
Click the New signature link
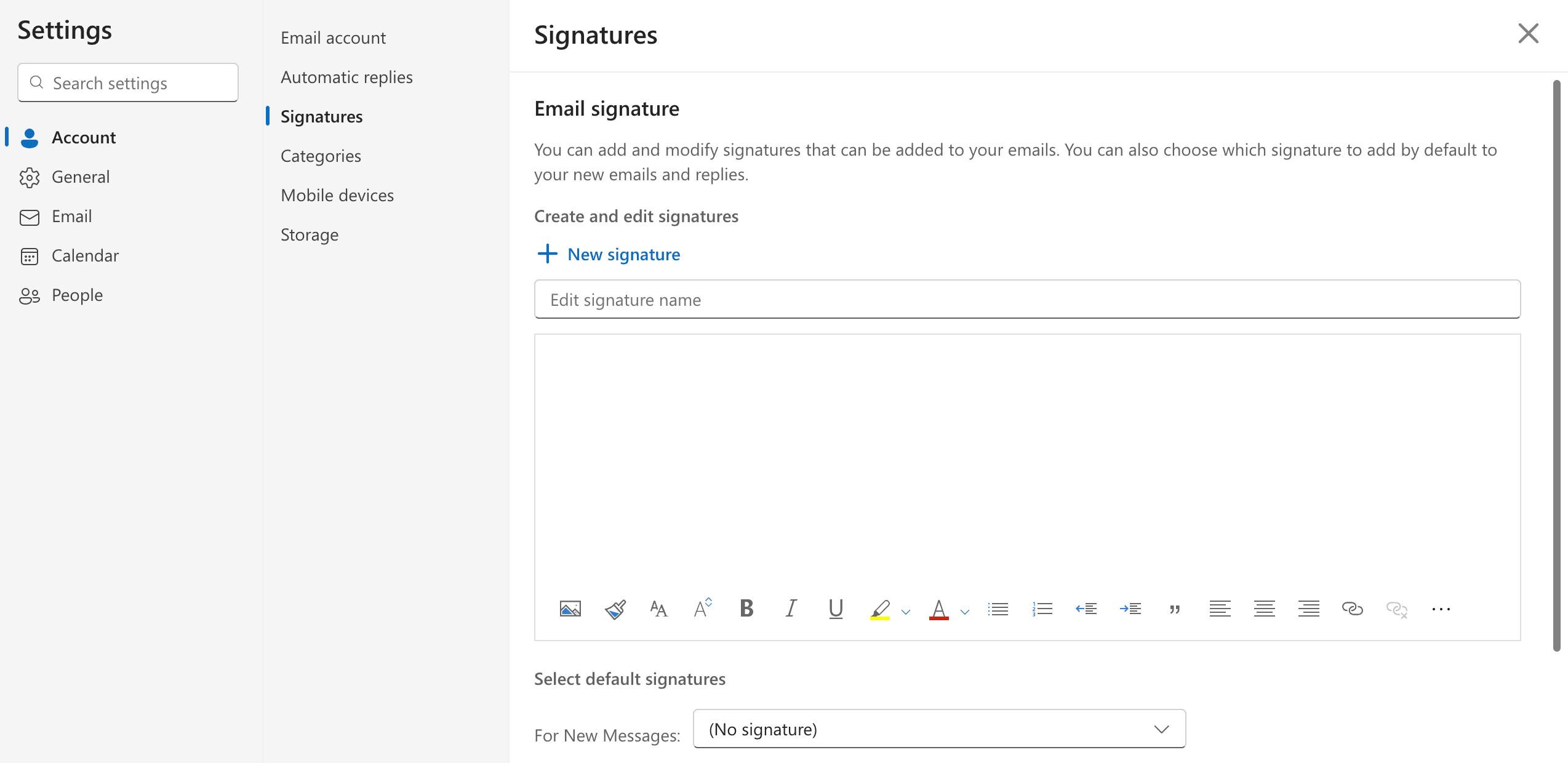point(623,255)
